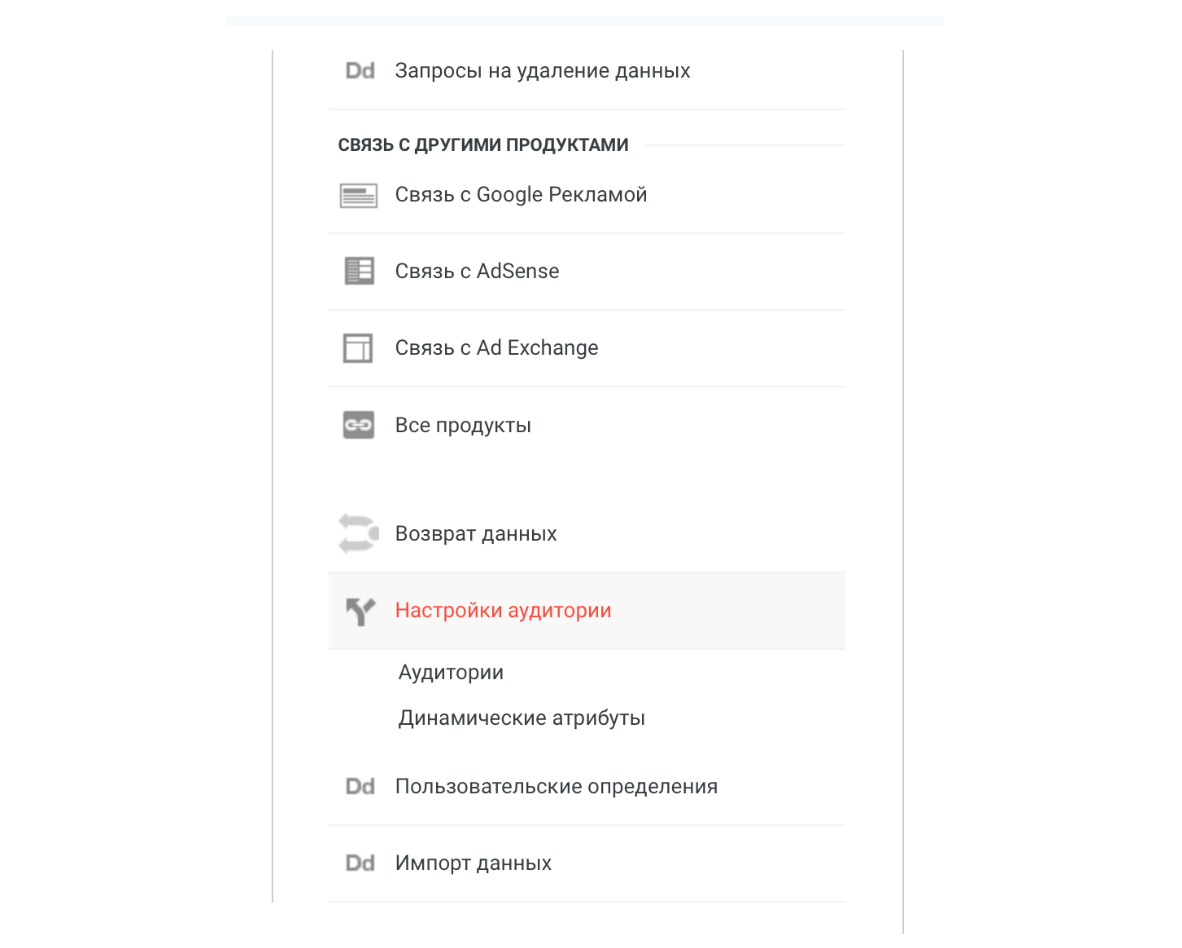Click the Dd icon beside Импорт данных
Viewport: 1182px width, 948px height.
point(360,864)
